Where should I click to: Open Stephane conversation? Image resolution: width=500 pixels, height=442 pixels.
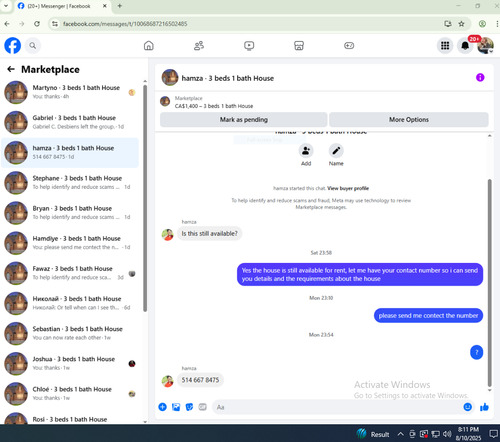[70, 183]
